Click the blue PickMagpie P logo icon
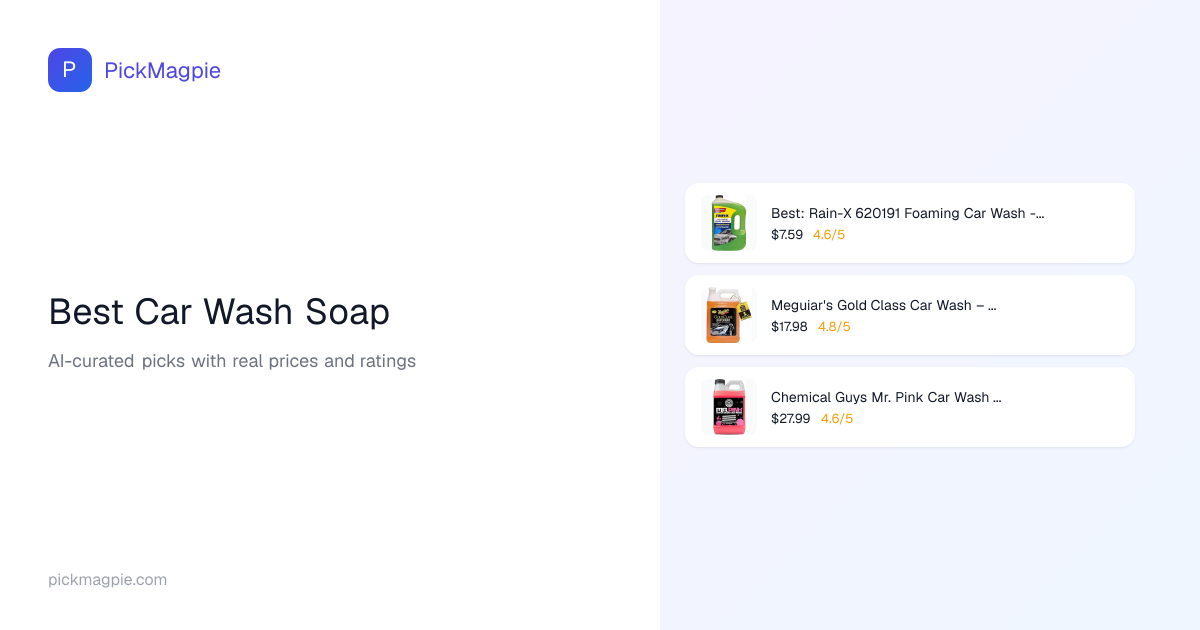This screenshot has height=630, width=1200. [70, 70]
